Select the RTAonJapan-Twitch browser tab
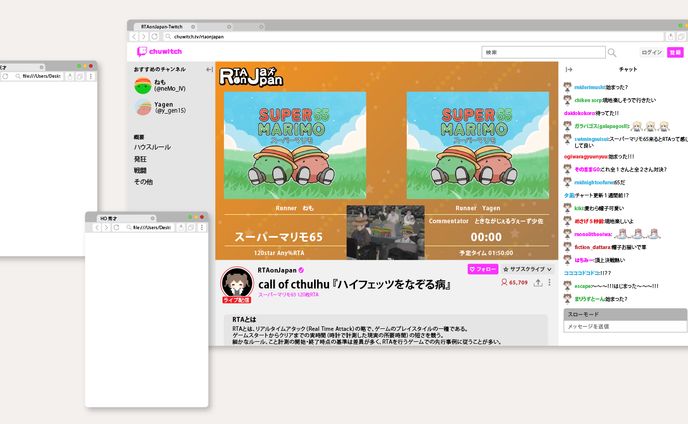The height and width of the screenshot is (424, 688). [x=165, y=27]
